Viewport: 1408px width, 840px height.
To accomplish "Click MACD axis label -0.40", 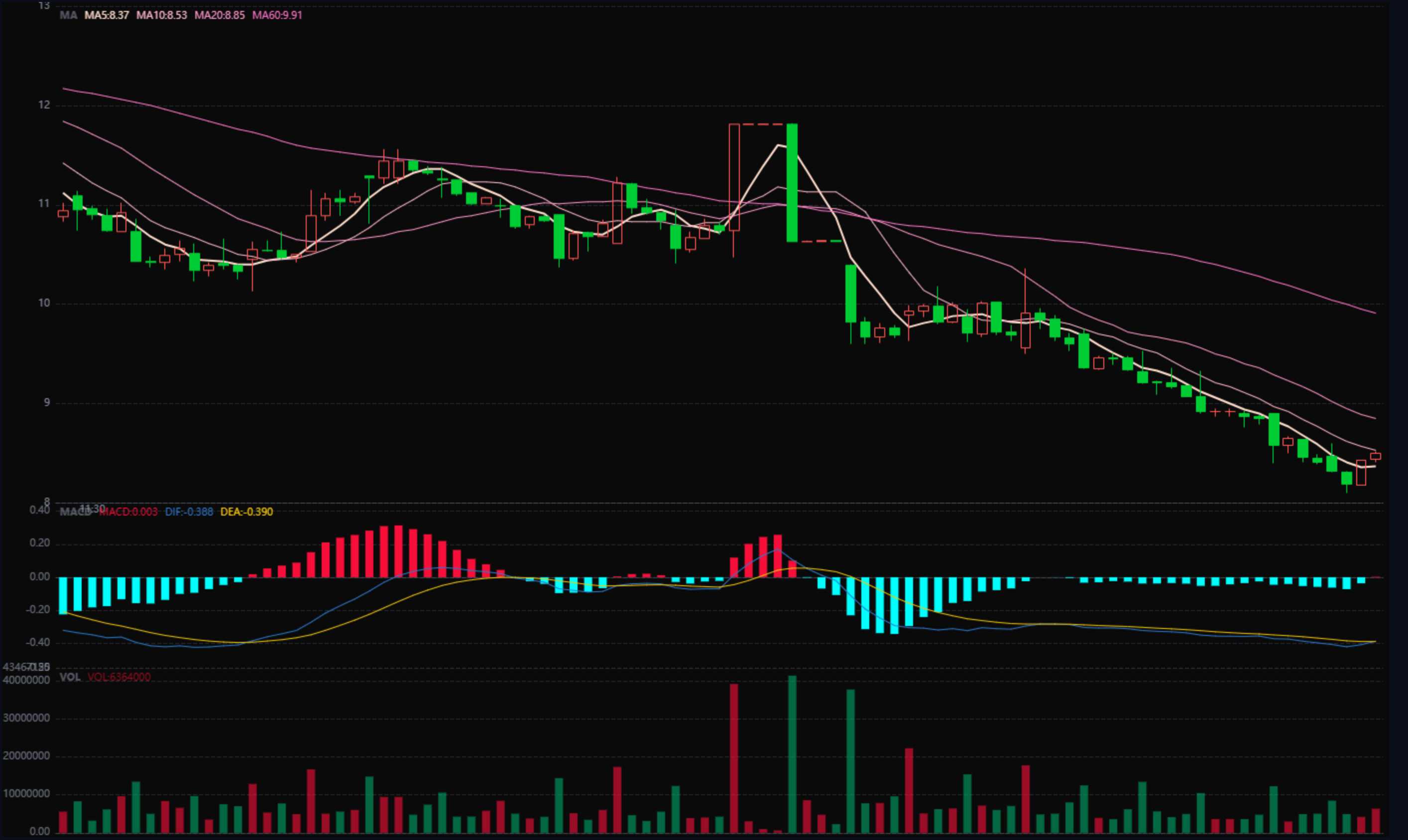I will tap(38, 642).
